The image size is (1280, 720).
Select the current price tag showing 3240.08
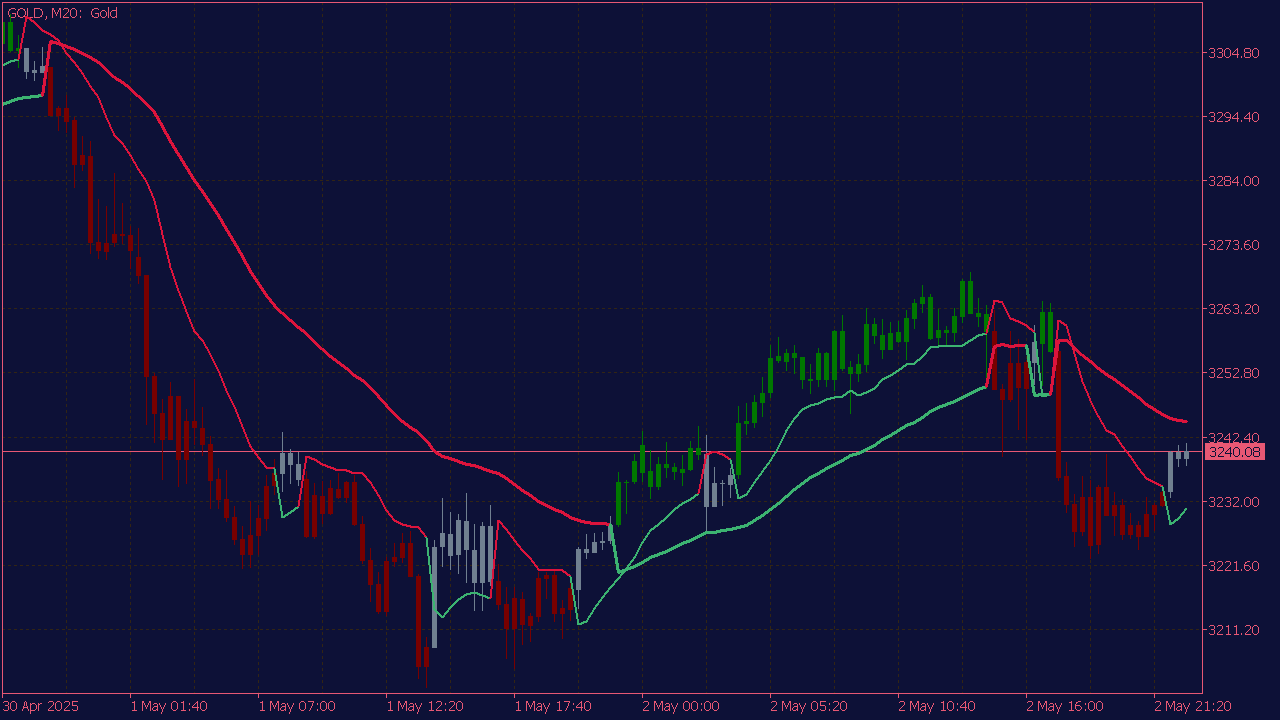click(1237, 452)
